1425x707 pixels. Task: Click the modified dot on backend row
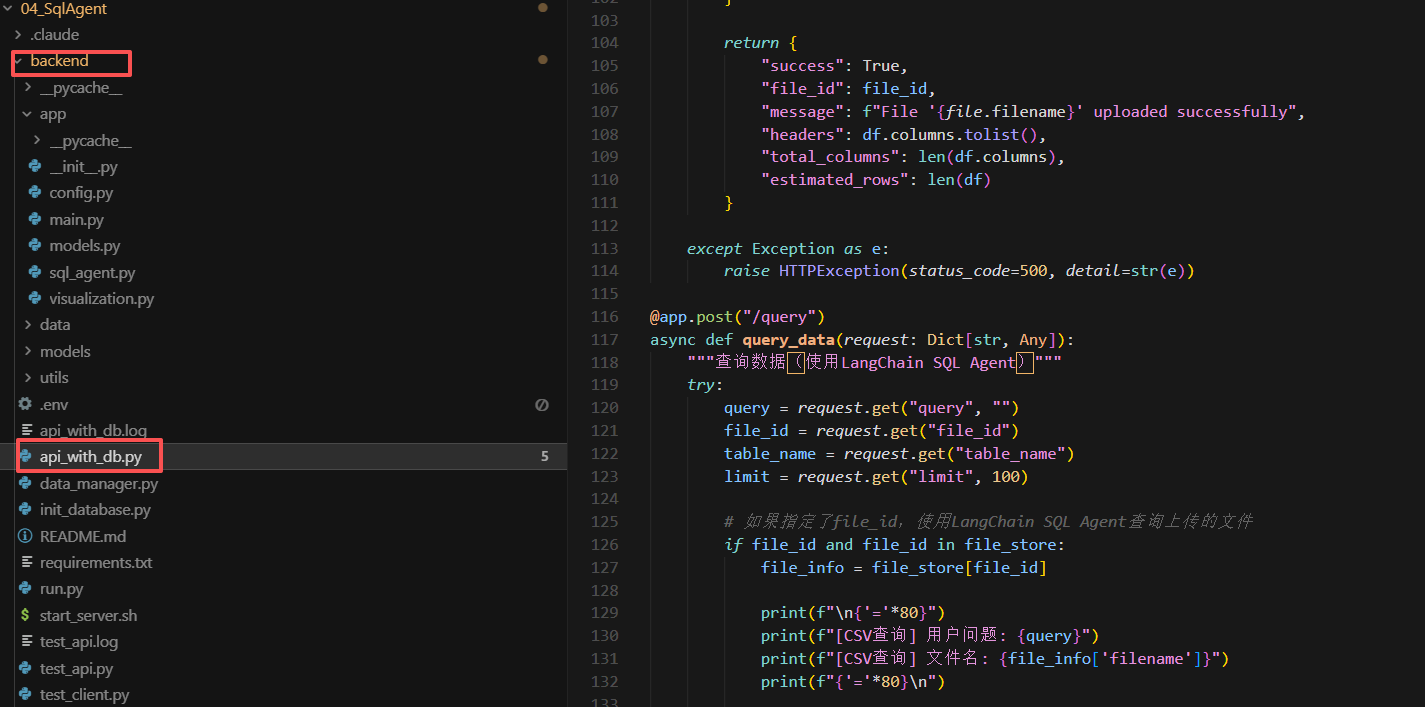click(543, 60)
